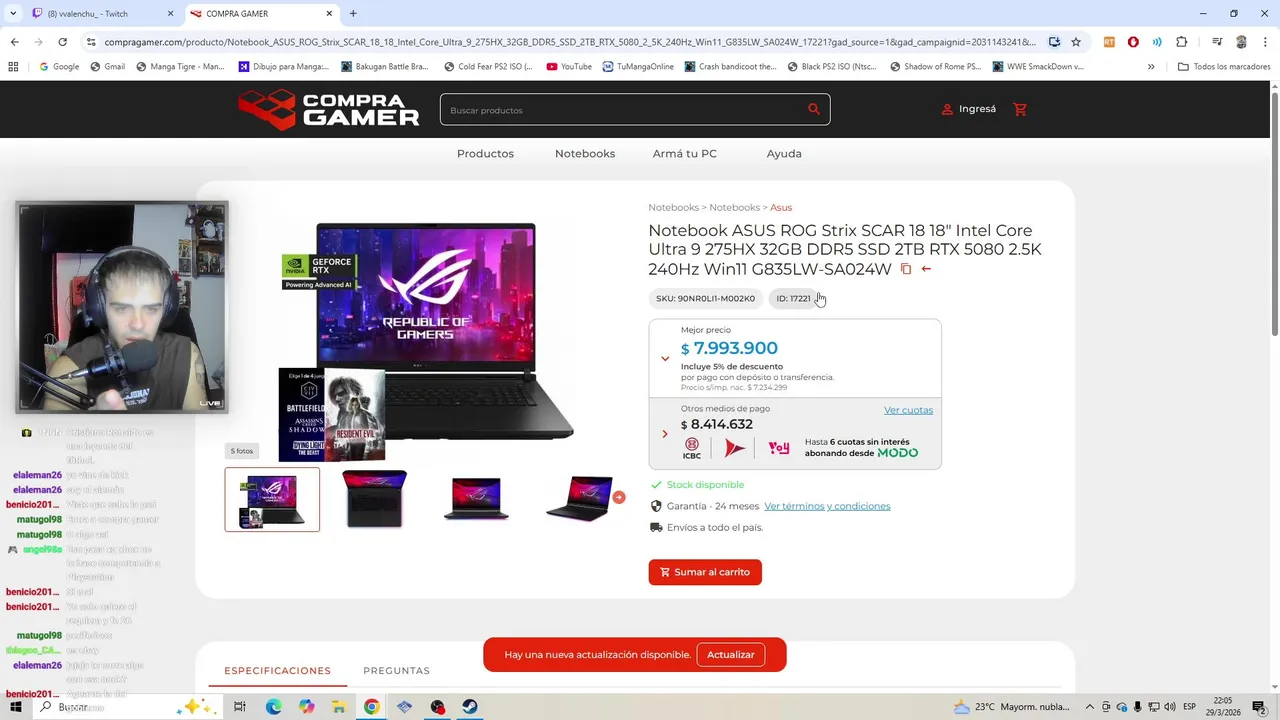Reload the page with the refresh icon
Image resolution: width=1280 pixels, height=720 pixels.
tap(62, 42)
